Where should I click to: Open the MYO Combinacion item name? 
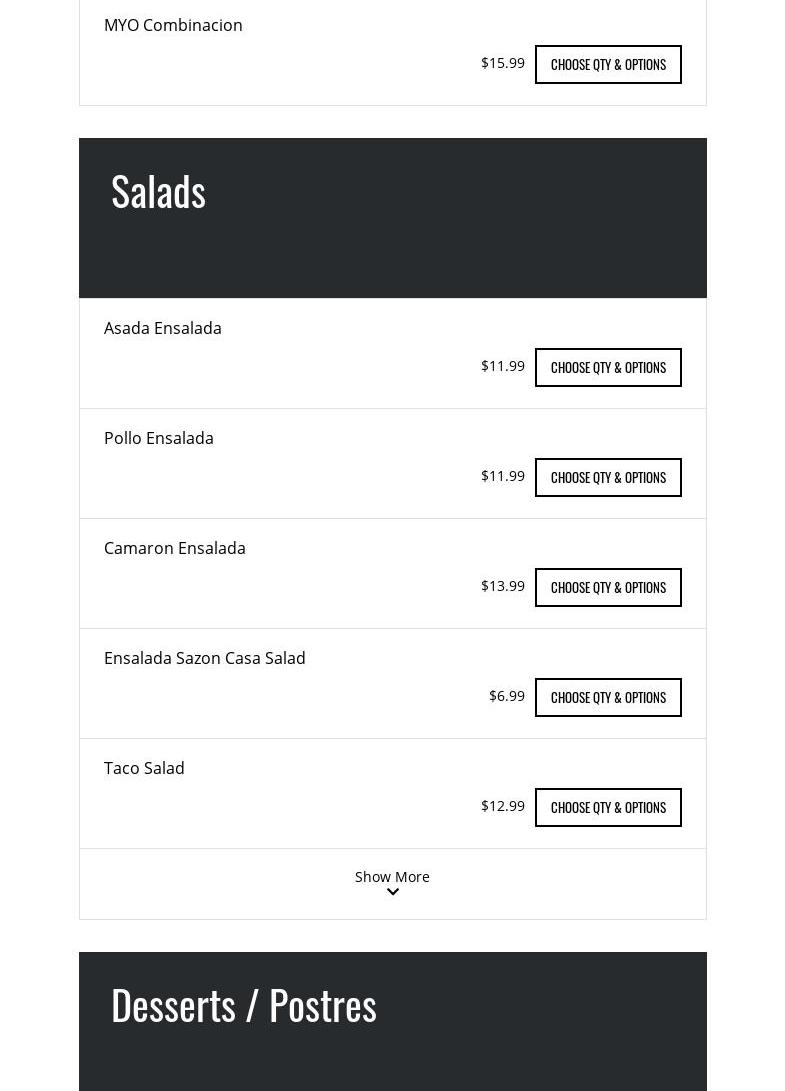[173, 25]
